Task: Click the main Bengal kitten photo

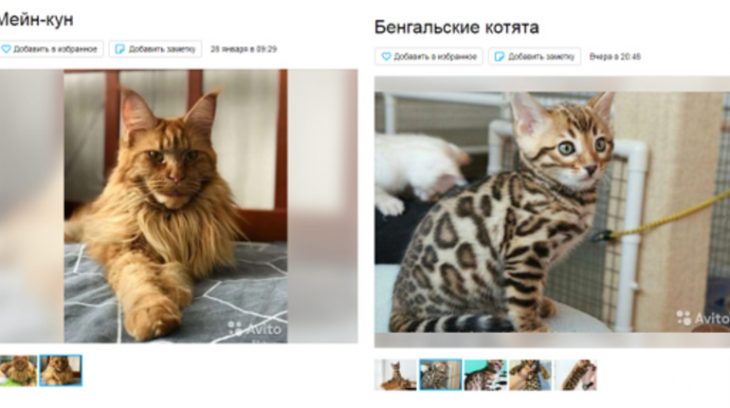Action: click(552, 212)
